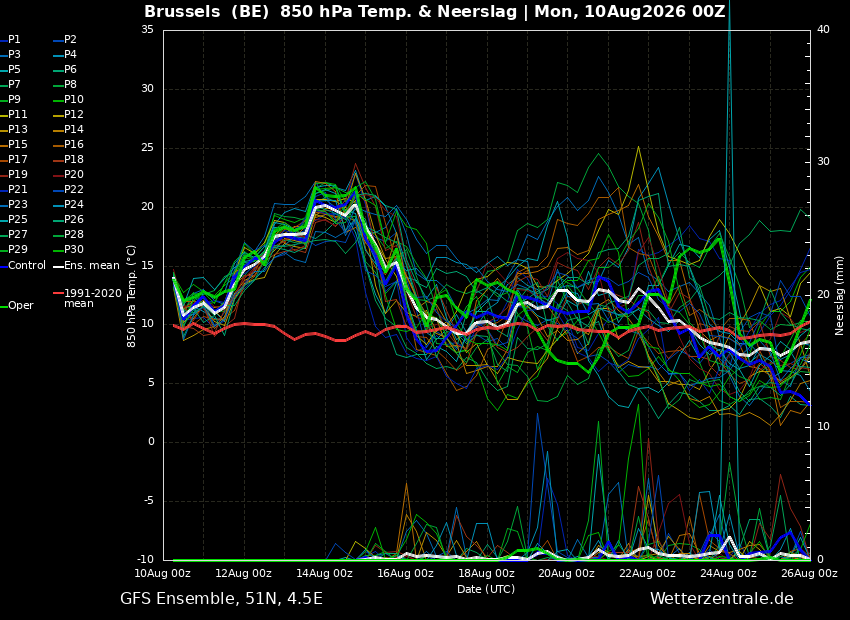Image resolution: width=850 pixels, height=620 pixels.
Task: Click the GFS Ensemble, 51N, 4.5E caption
Action: click(221, 599)
